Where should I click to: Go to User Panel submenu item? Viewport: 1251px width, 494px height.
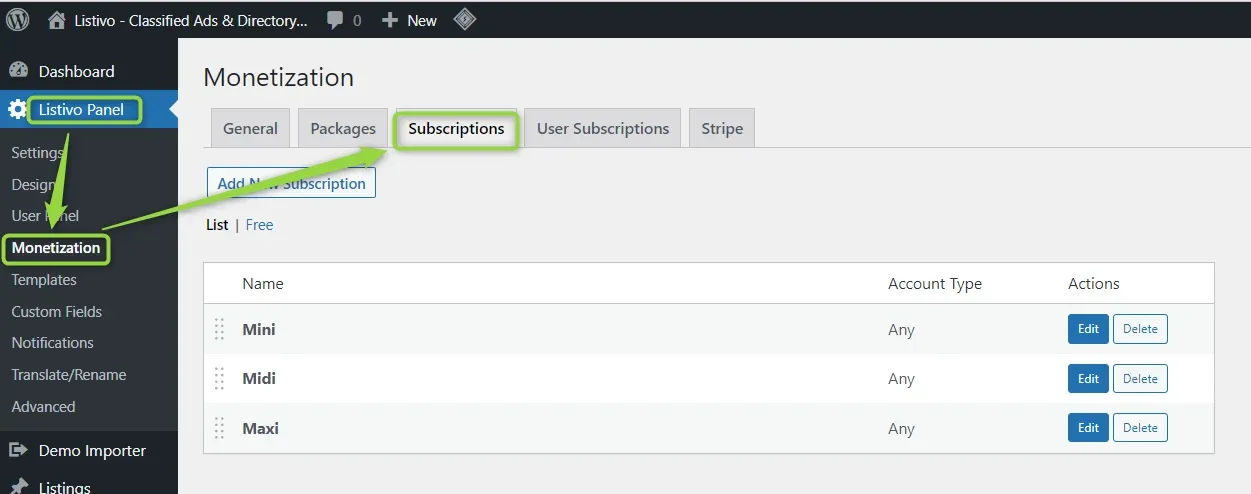(45, 216)
